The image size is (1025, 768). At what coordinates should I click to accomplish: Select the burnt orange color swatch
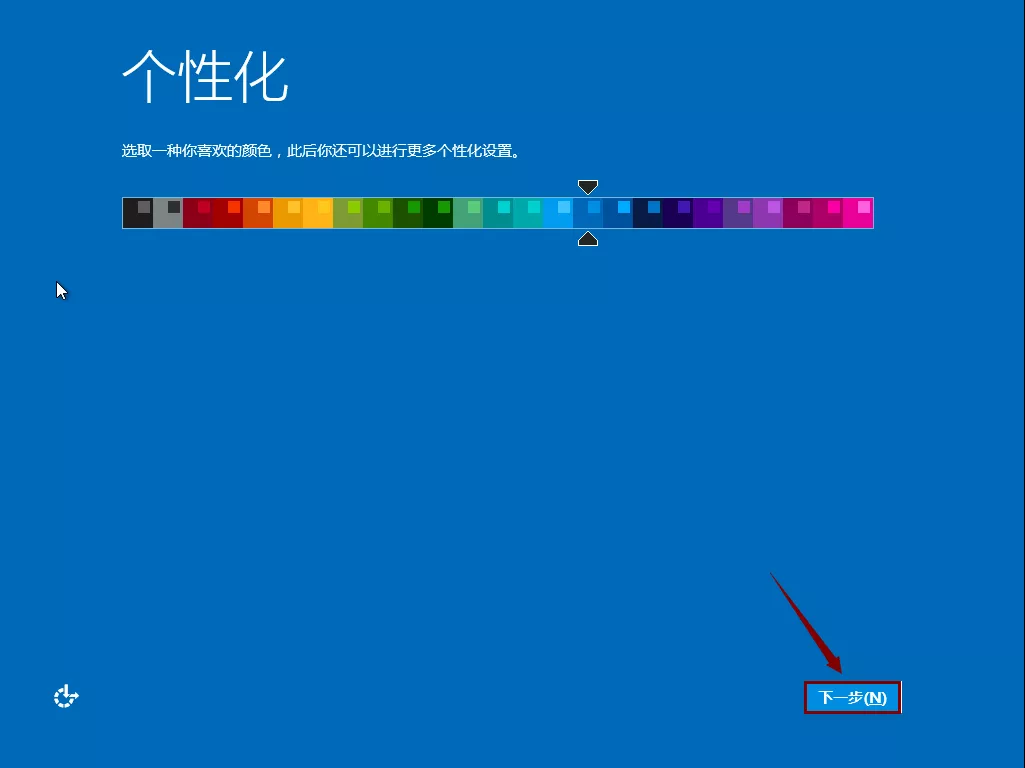[258, 213]
